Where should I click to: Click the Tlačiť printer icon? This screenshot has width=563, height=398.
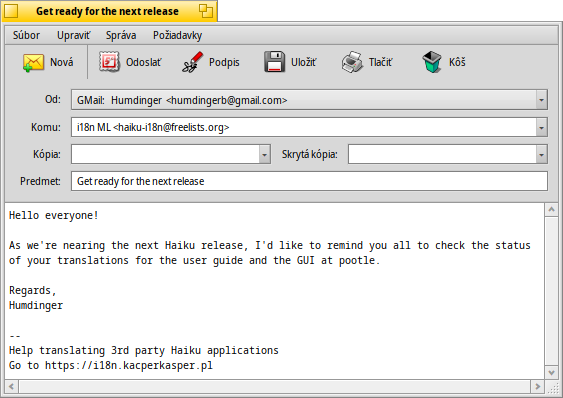(x=352, y=62)
